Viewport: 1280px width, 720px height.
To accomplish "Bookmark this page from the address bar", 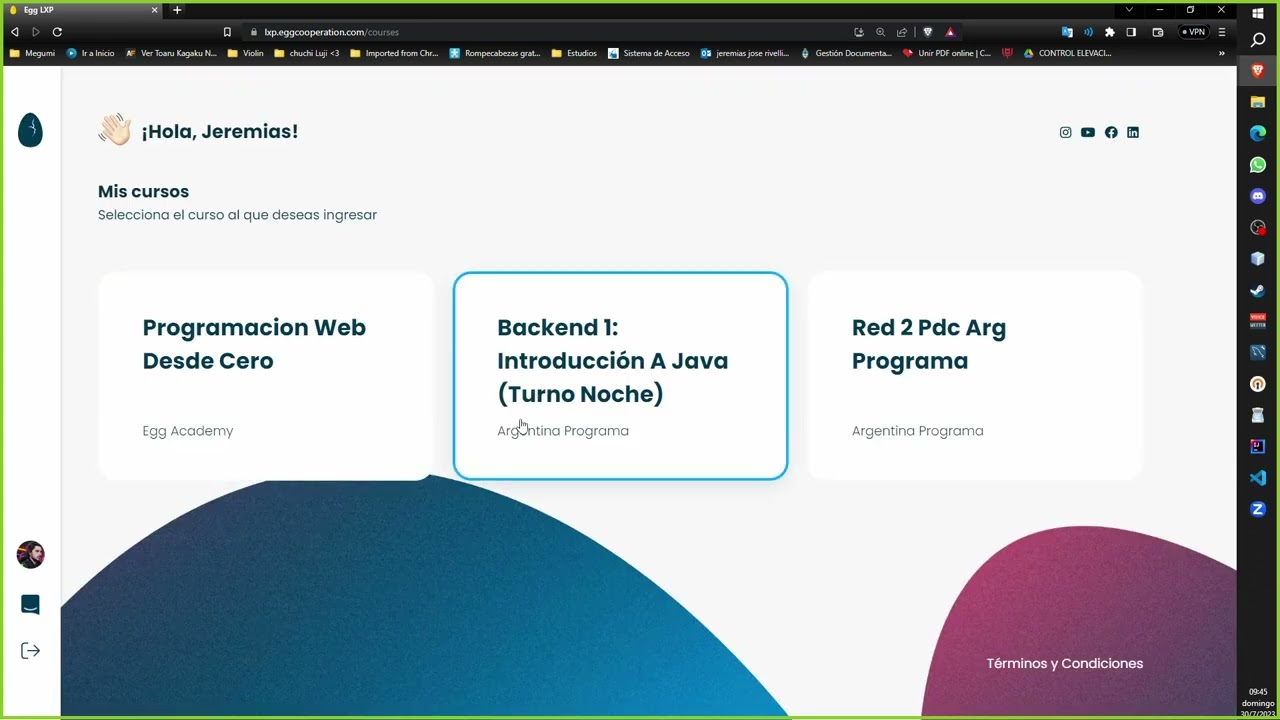I will coord(227,32).
